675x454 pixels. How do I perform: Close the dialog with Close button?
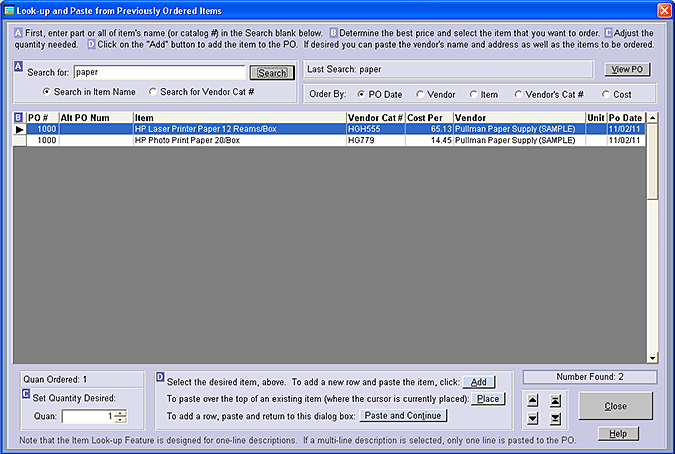click(x=616, y=406)
